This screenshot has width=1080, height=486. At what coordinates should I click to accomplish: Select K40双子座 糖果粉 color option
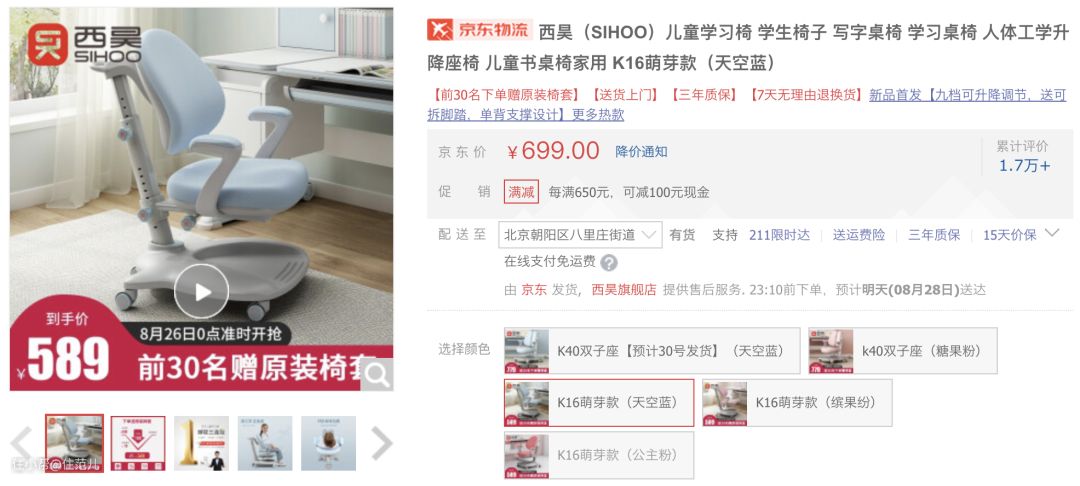coord(903,350)
